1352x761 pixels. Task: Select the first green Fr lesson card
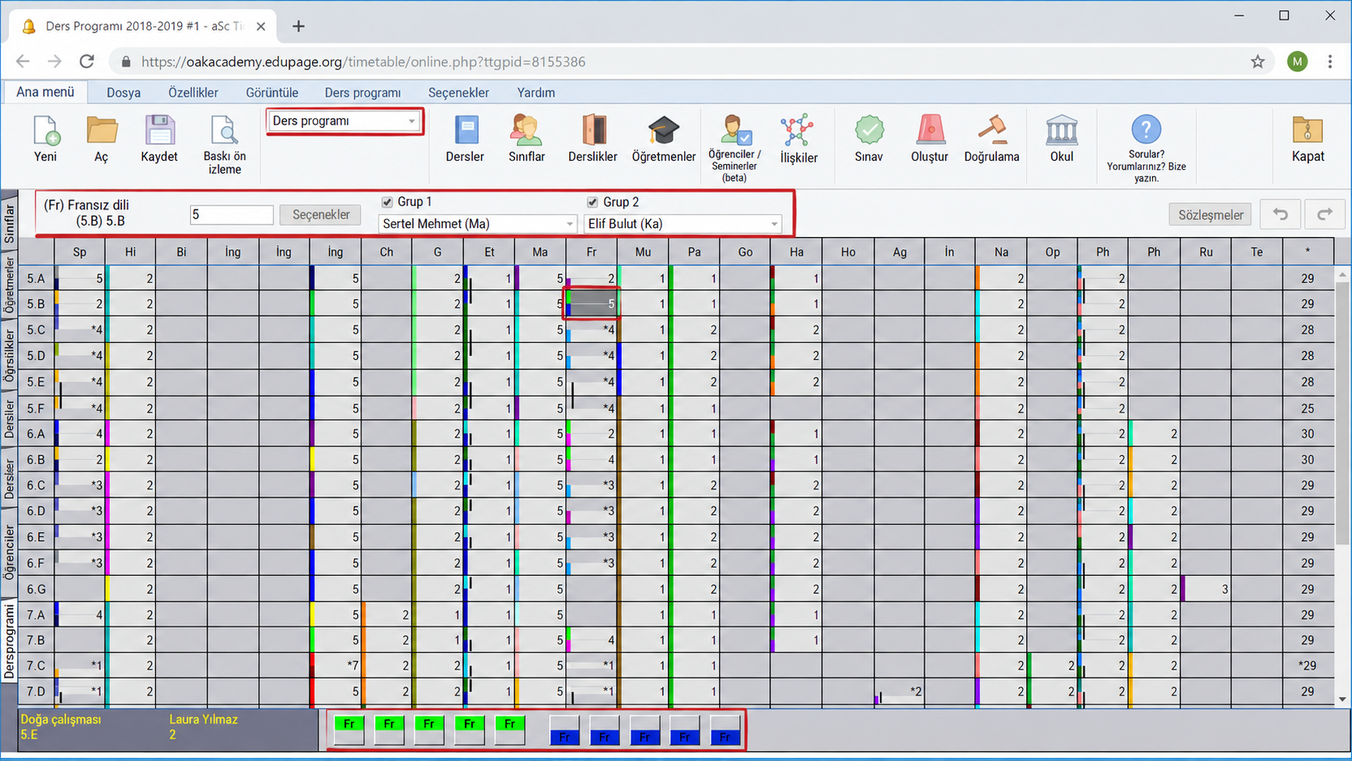tap(349, 730)
